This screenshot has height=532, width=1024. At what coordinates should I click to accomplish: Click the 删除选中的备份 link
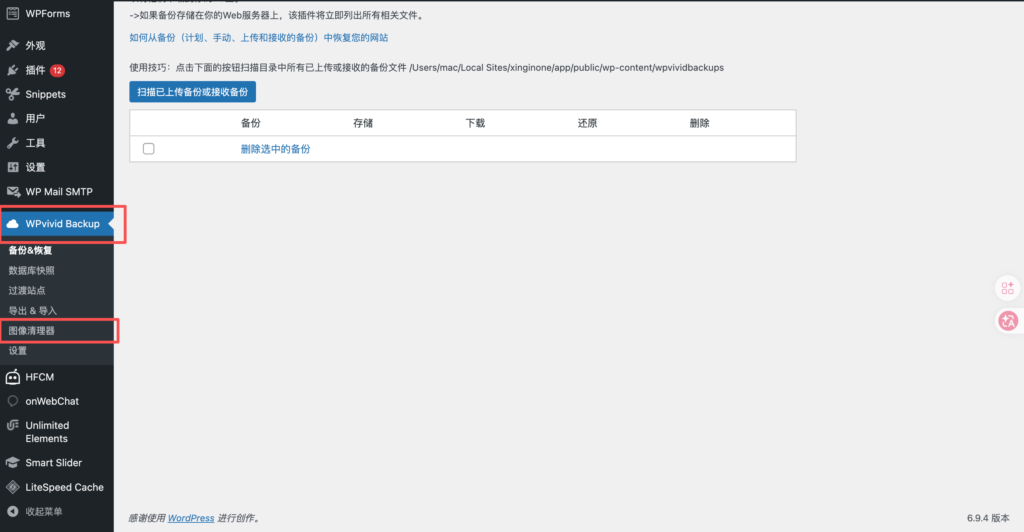point(276,149)
